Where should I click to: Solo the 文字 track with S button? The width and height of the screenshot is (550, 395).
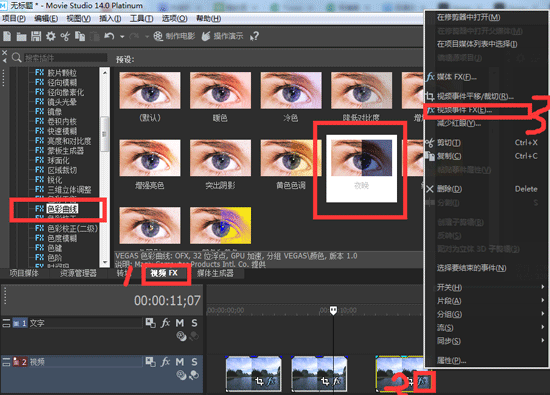194,323
